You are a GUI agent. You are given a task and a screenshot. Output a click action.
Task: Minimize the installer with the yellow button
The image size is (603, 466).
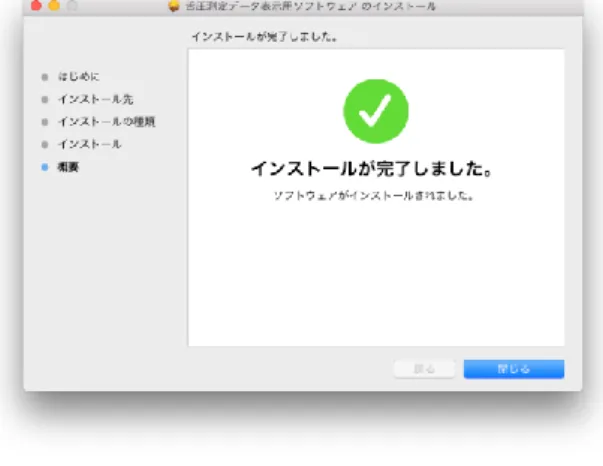(x=54, y=5)
